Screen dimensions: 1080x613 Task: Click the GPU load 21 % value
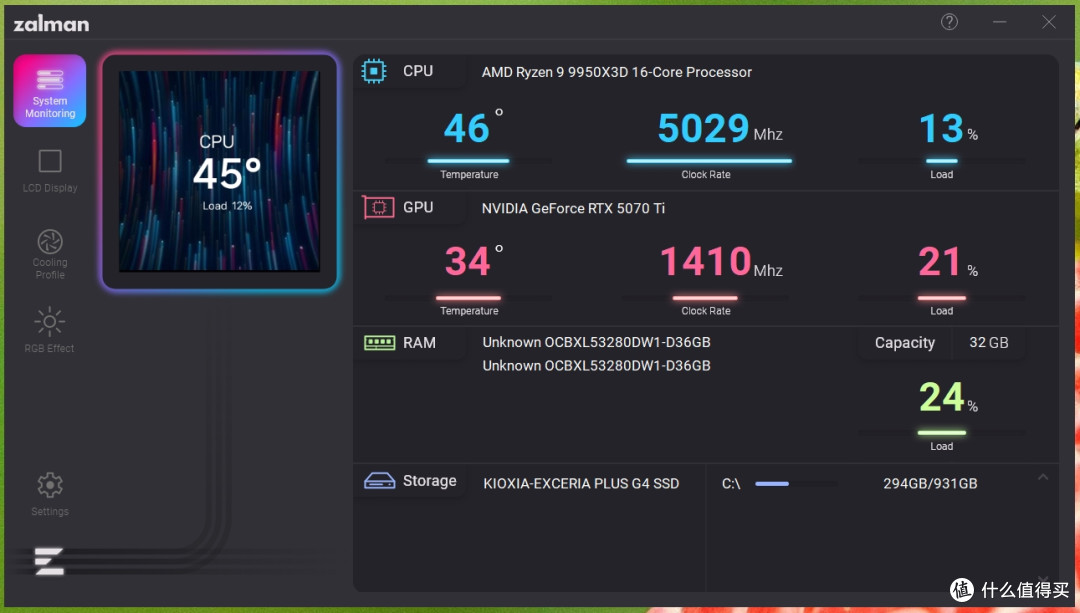point(948,262)
